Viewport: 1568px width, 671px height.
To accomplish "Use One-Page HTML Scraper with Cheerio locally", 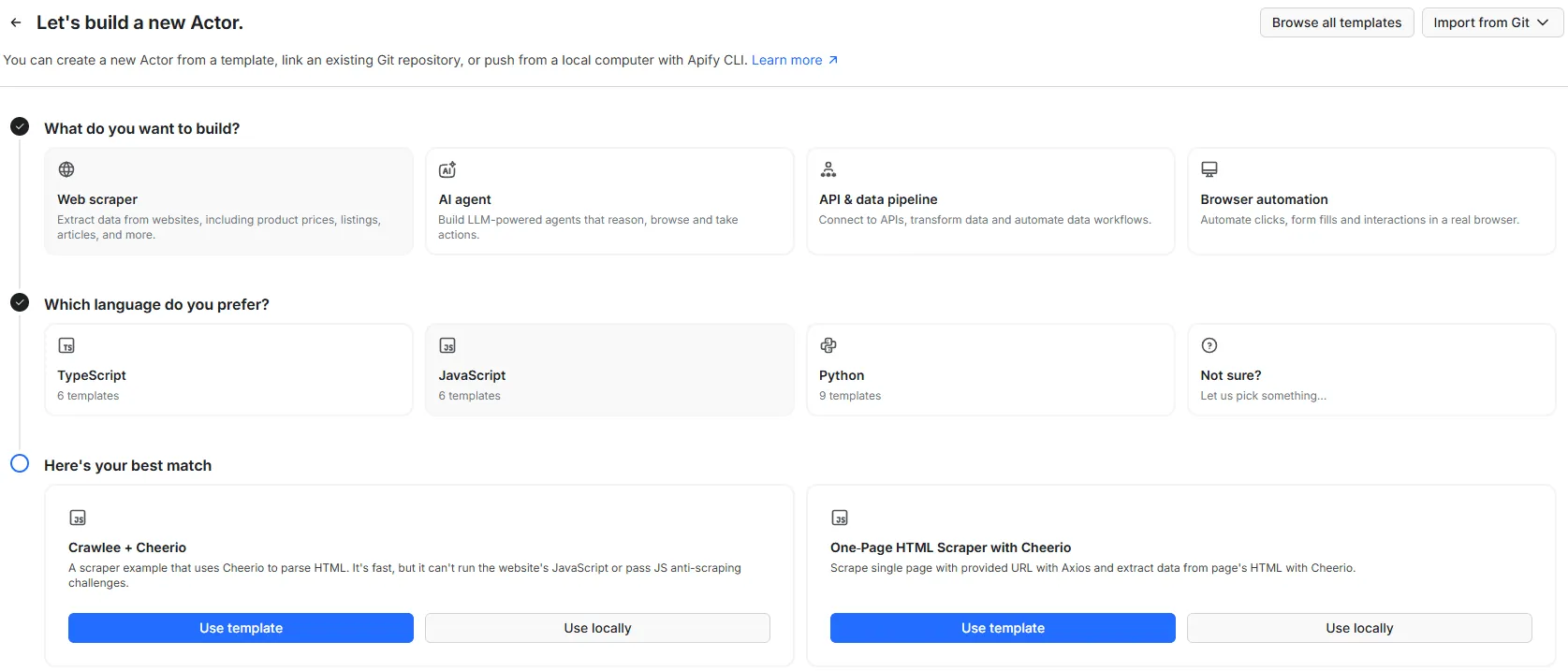I will [1359, 628].
